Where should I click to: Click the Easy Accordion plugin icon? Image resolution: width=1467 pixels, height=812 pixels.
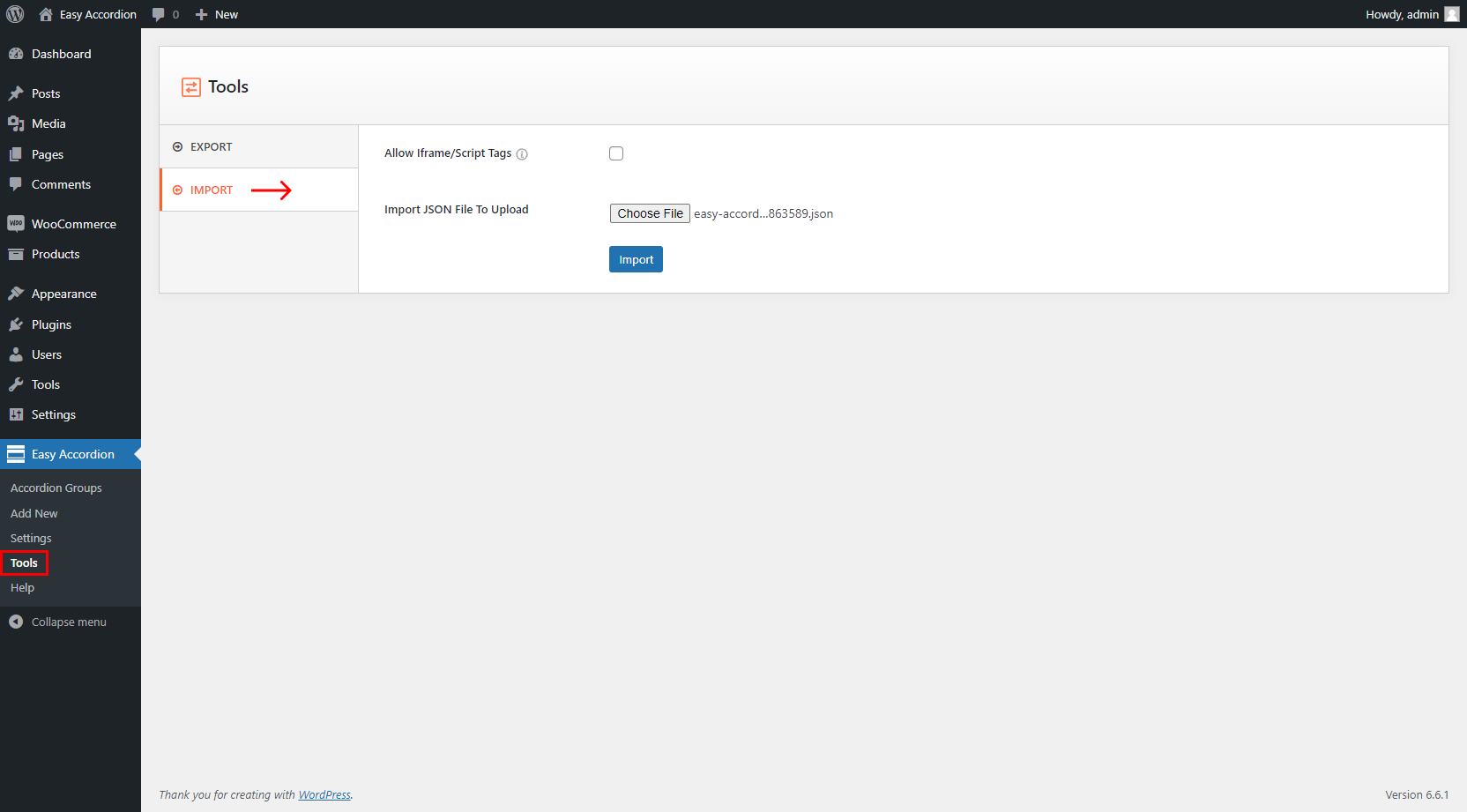[15, 453]
